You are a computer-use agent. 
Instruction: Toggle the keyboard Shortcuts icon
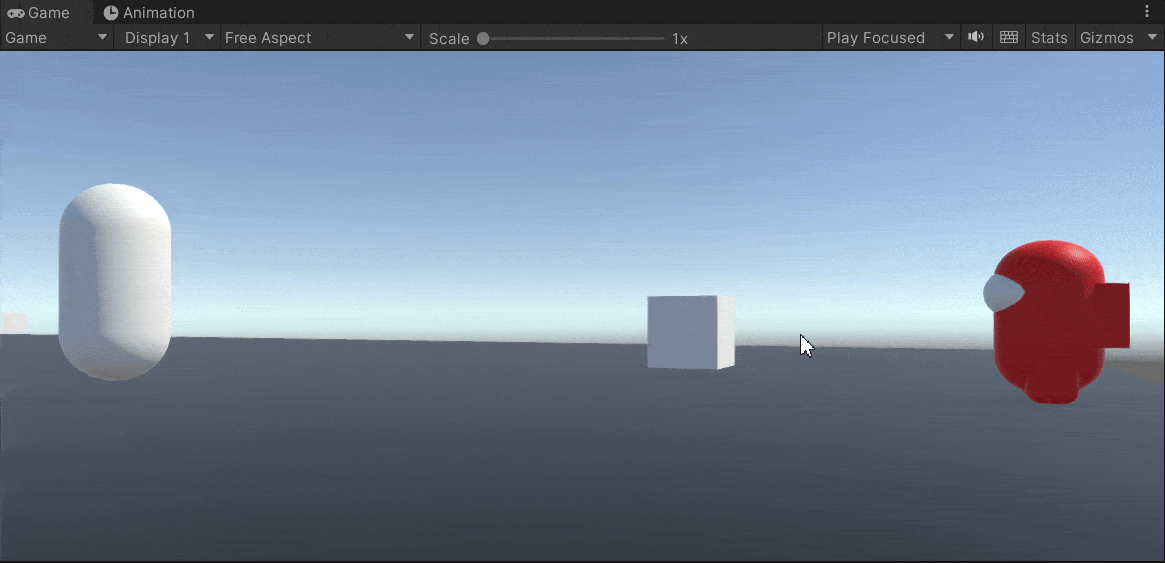click(x=1008, y=37)
